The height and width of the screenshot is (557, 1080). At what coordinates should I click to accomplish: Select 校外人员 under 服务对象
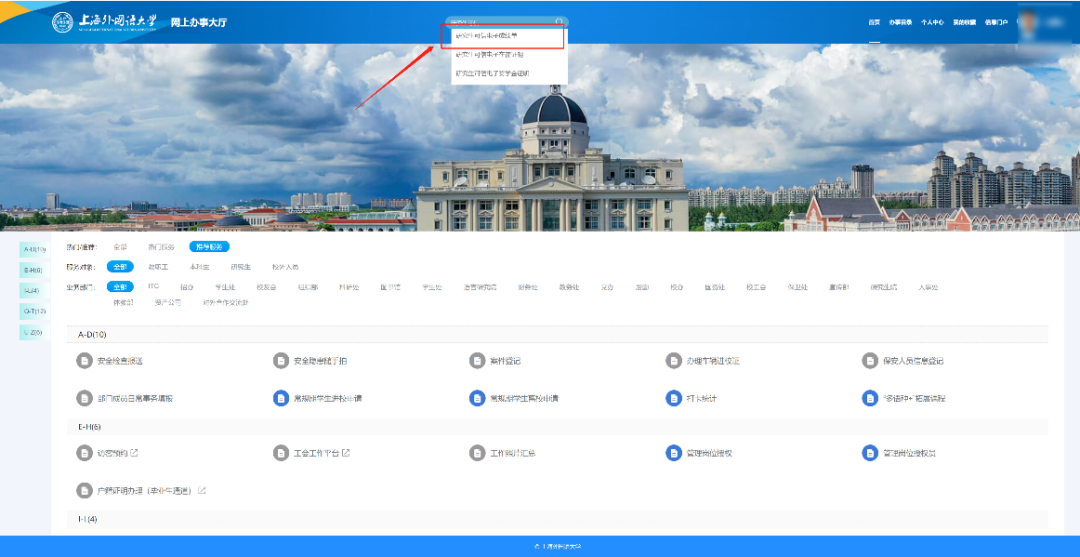click(285, 266)
